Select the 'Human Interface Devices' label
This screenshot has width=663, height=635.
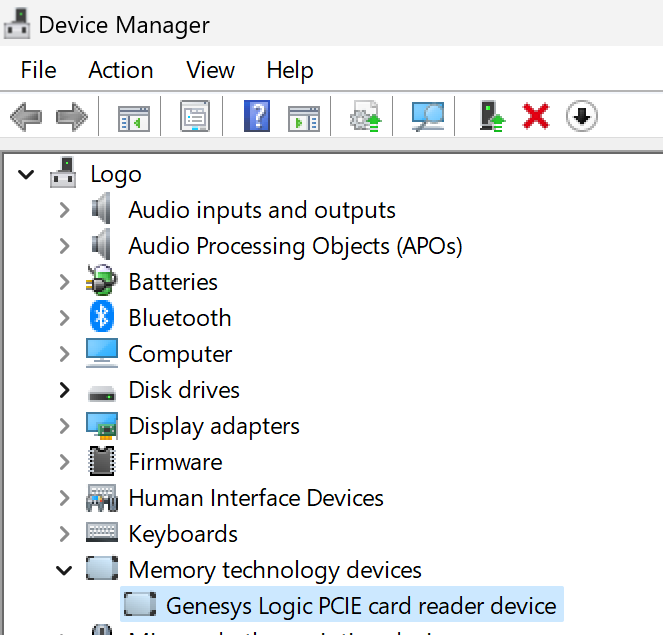tap(256, 498)
